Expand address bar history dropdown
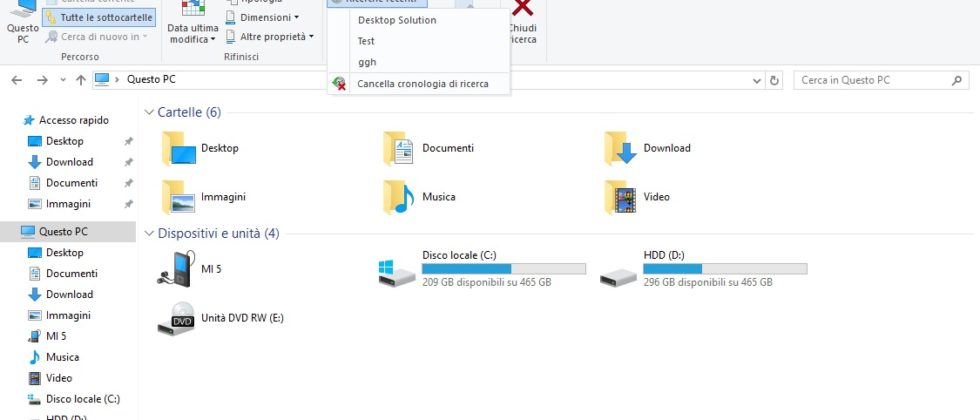Viewport: 980px width, 420px height. pos(757,81)
